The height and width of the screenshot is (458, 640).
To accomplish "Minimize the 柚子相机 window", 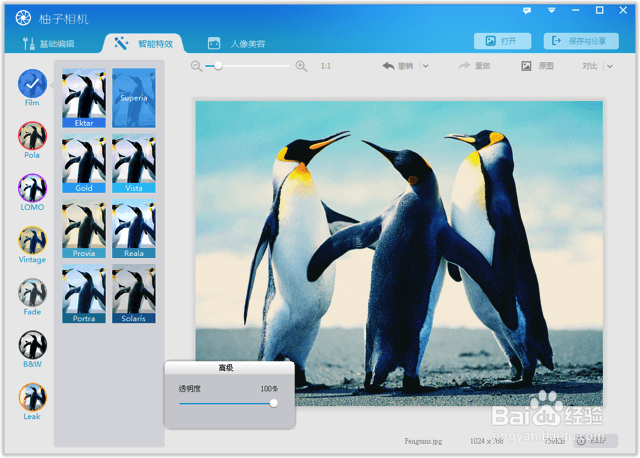I will 576,11.
